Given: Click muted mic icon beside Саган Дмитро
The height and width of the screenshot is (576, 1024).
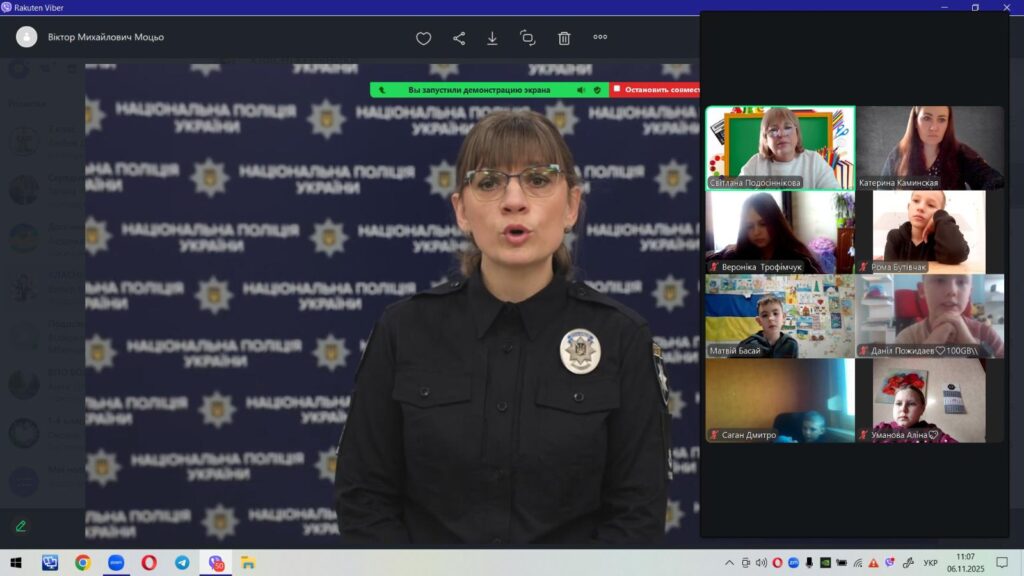Looking at the screenshot, I should (x=713, y=436).
